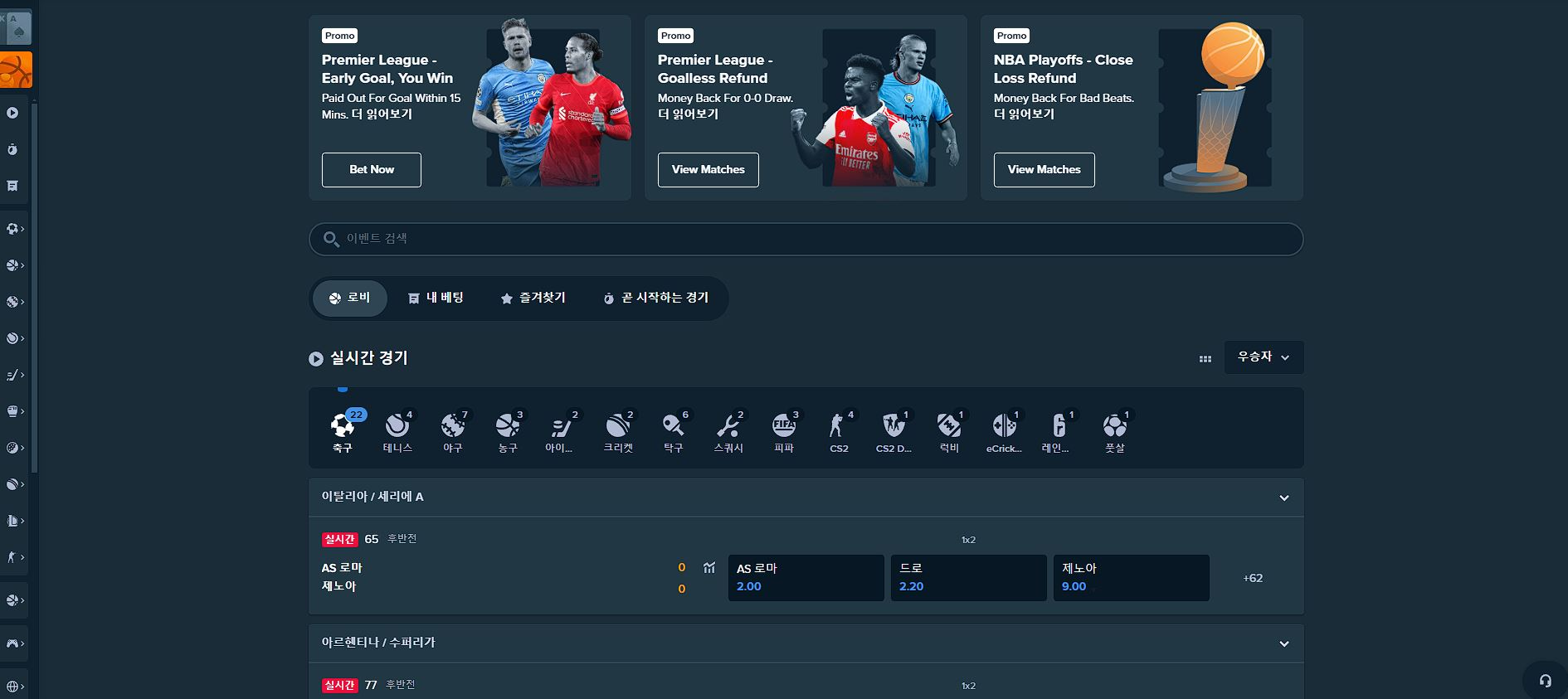Select the CS2 D… shield icon
1568x699 pixels.
point(894,432)
